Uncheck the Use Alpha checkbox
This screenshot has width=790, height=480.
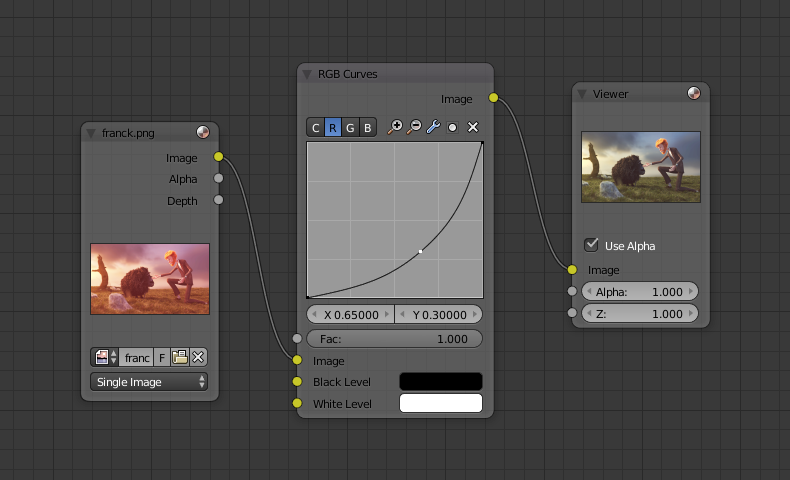tap(592, 245)
